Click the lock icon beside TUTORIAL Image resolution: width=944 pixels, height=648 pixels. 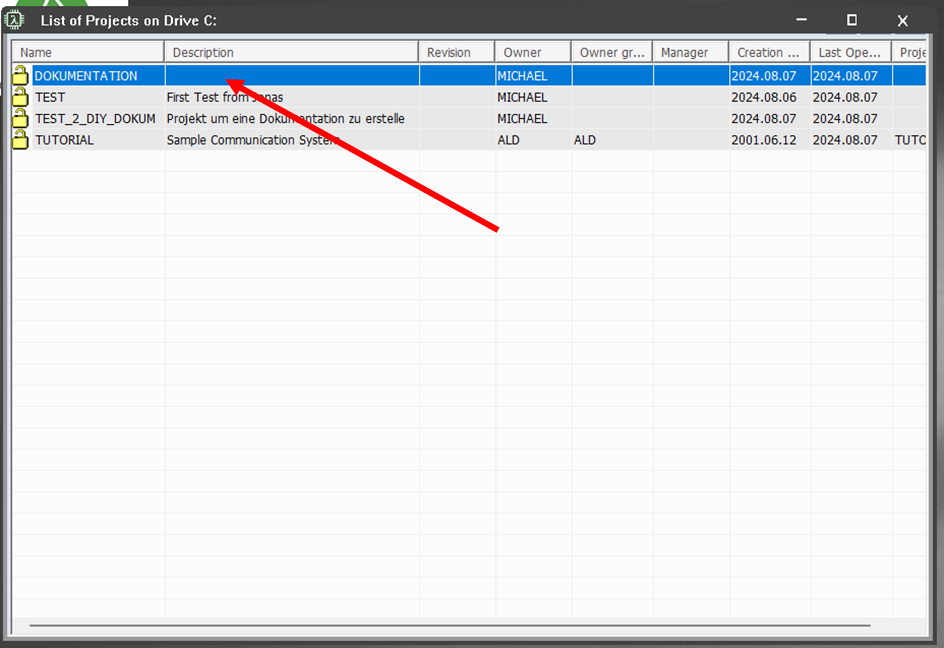pyautogui.click(x=20, y=140)
